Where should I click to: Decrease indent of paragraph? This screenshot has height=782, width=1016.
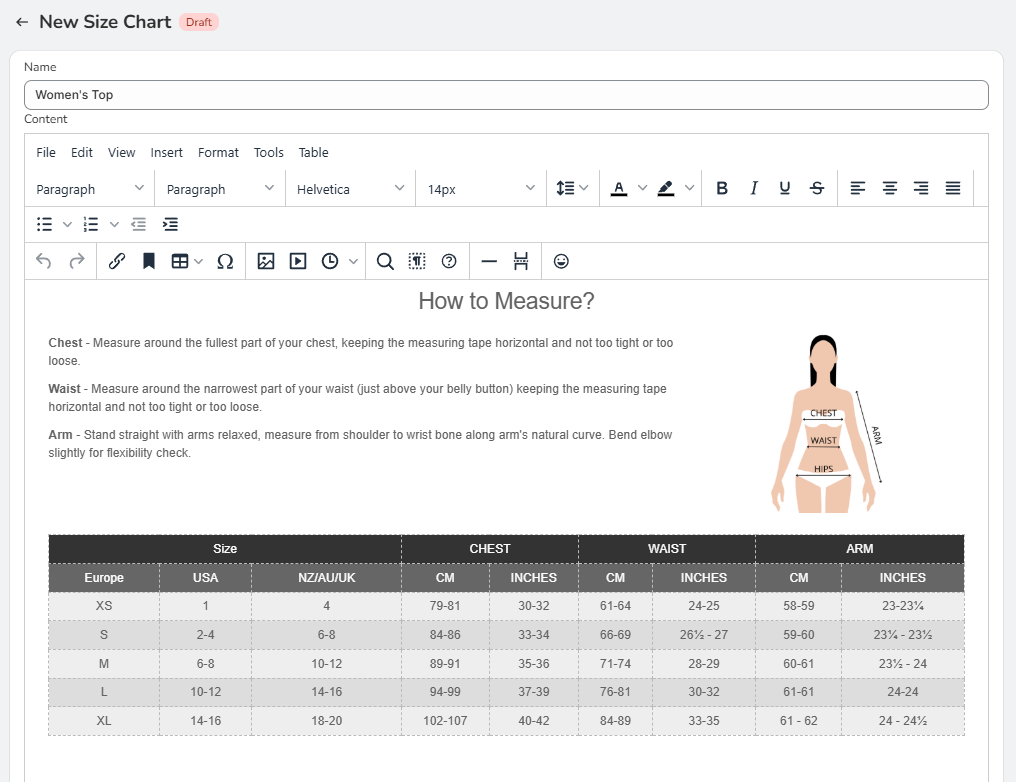139,224
